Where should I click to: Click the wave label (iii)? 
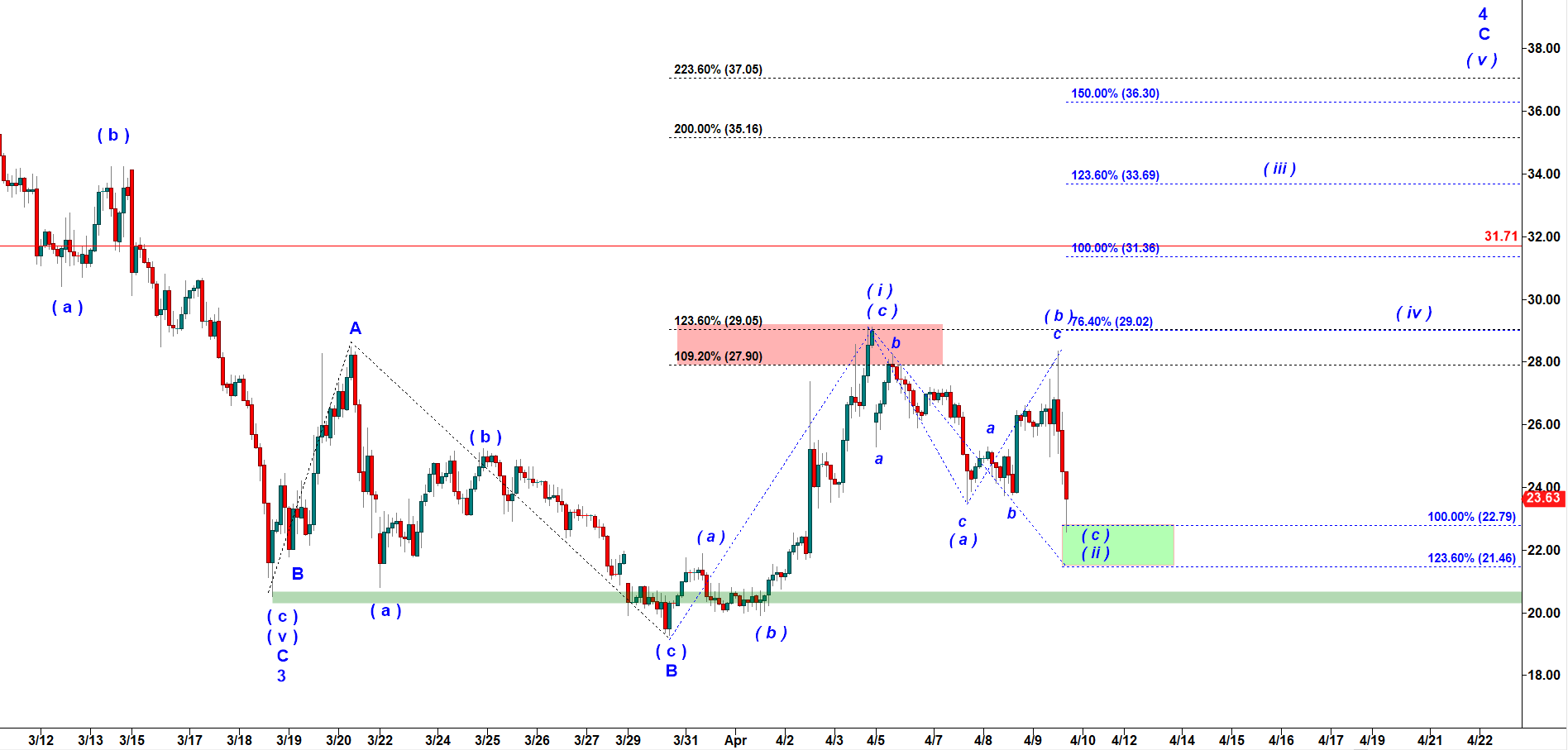[1279, 169]
